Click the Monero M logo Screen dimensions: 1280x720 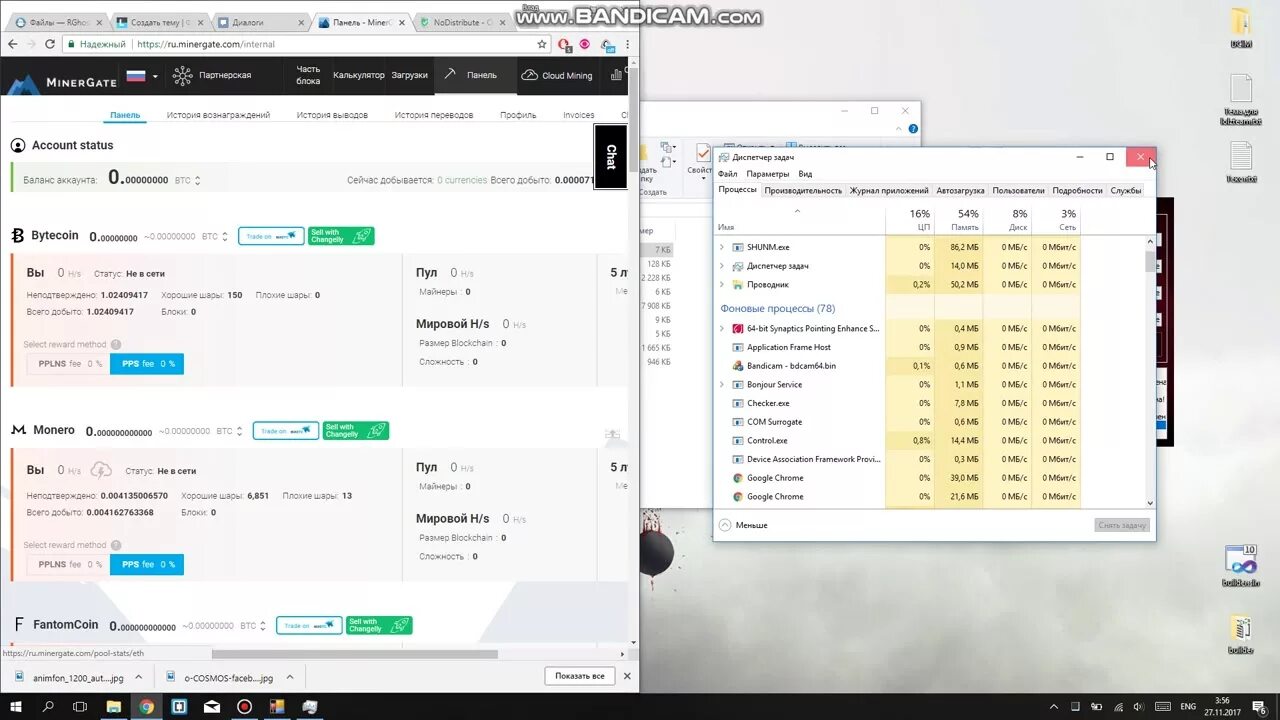[x=18, y=430]
